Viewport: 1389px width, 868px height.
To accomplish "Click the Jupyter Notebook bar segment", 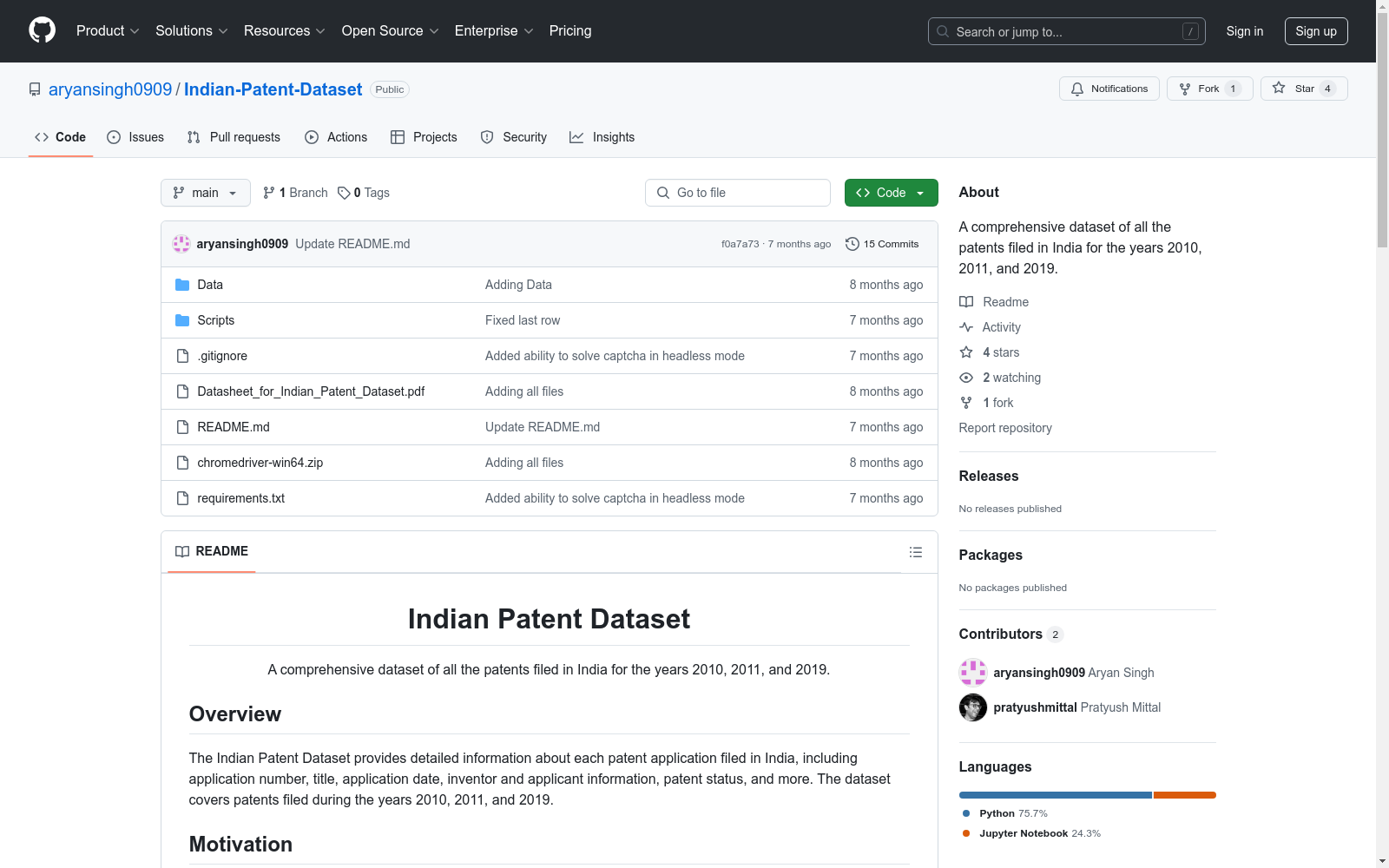I will coord(1185,795).
